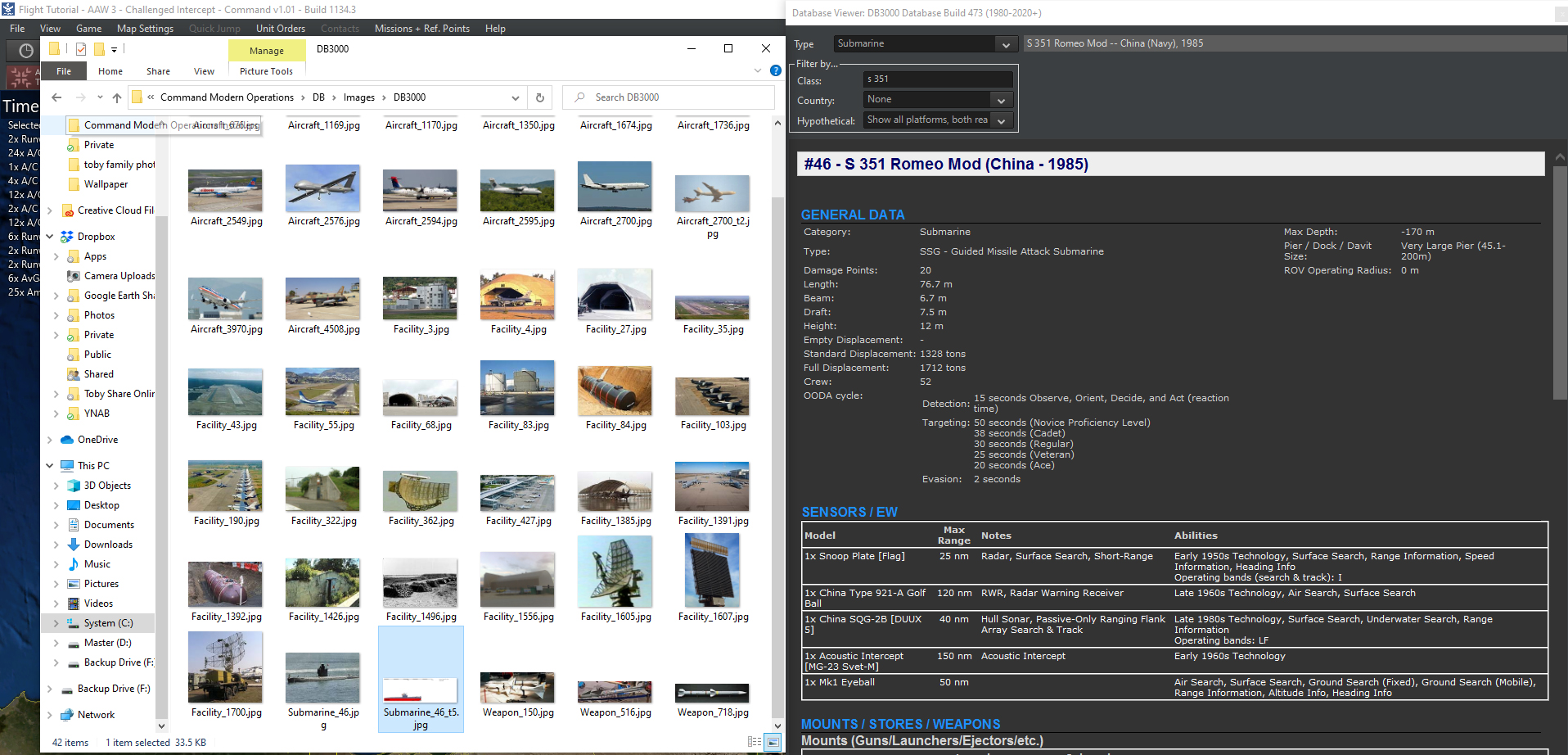1568x755 pixels.
Task: Click the Database Viewer scrollbar up arrow
Action: [1560, 156]
